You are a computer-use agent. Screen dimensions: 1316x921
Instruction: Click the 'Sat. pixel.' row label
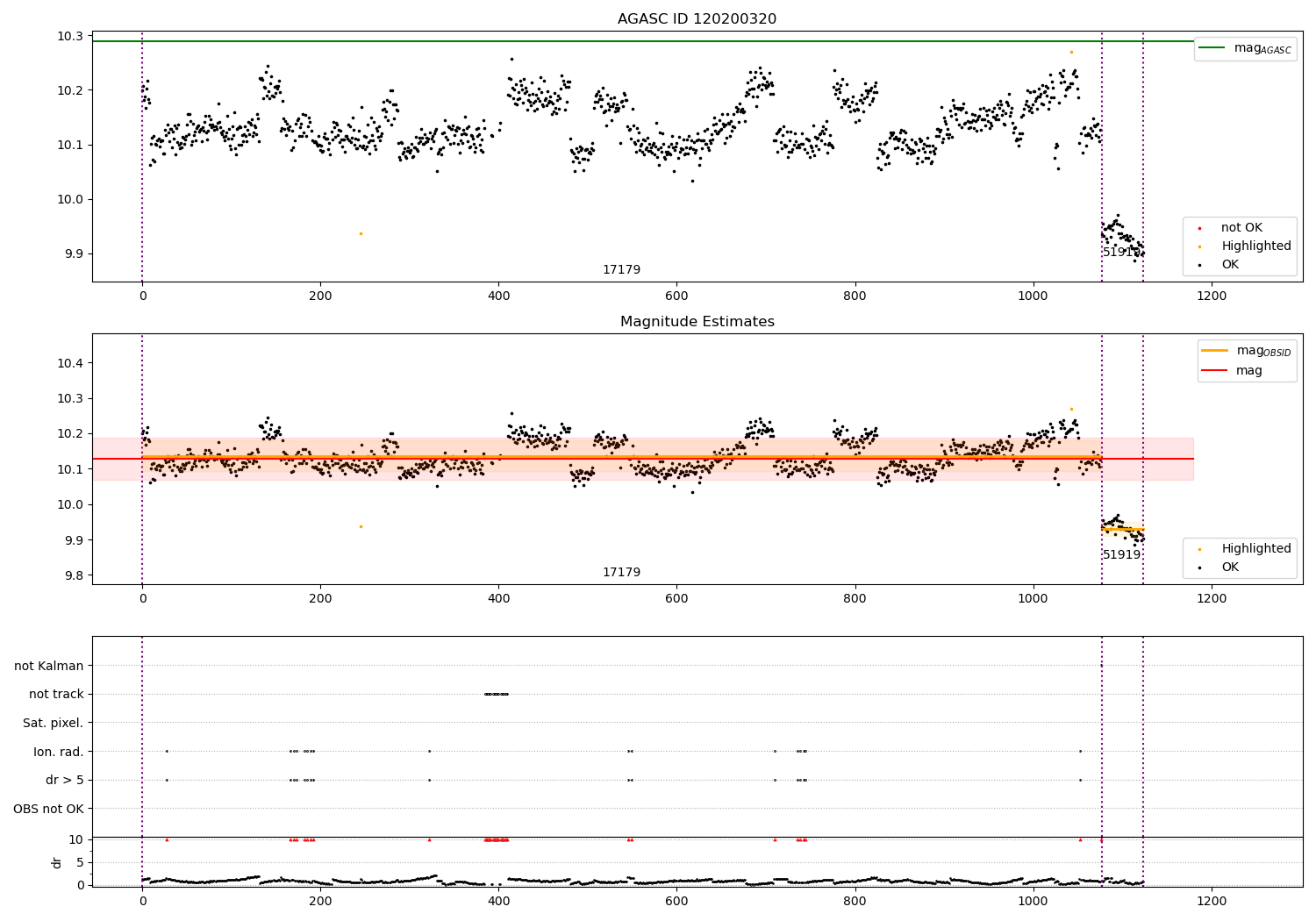click(54, 724)
